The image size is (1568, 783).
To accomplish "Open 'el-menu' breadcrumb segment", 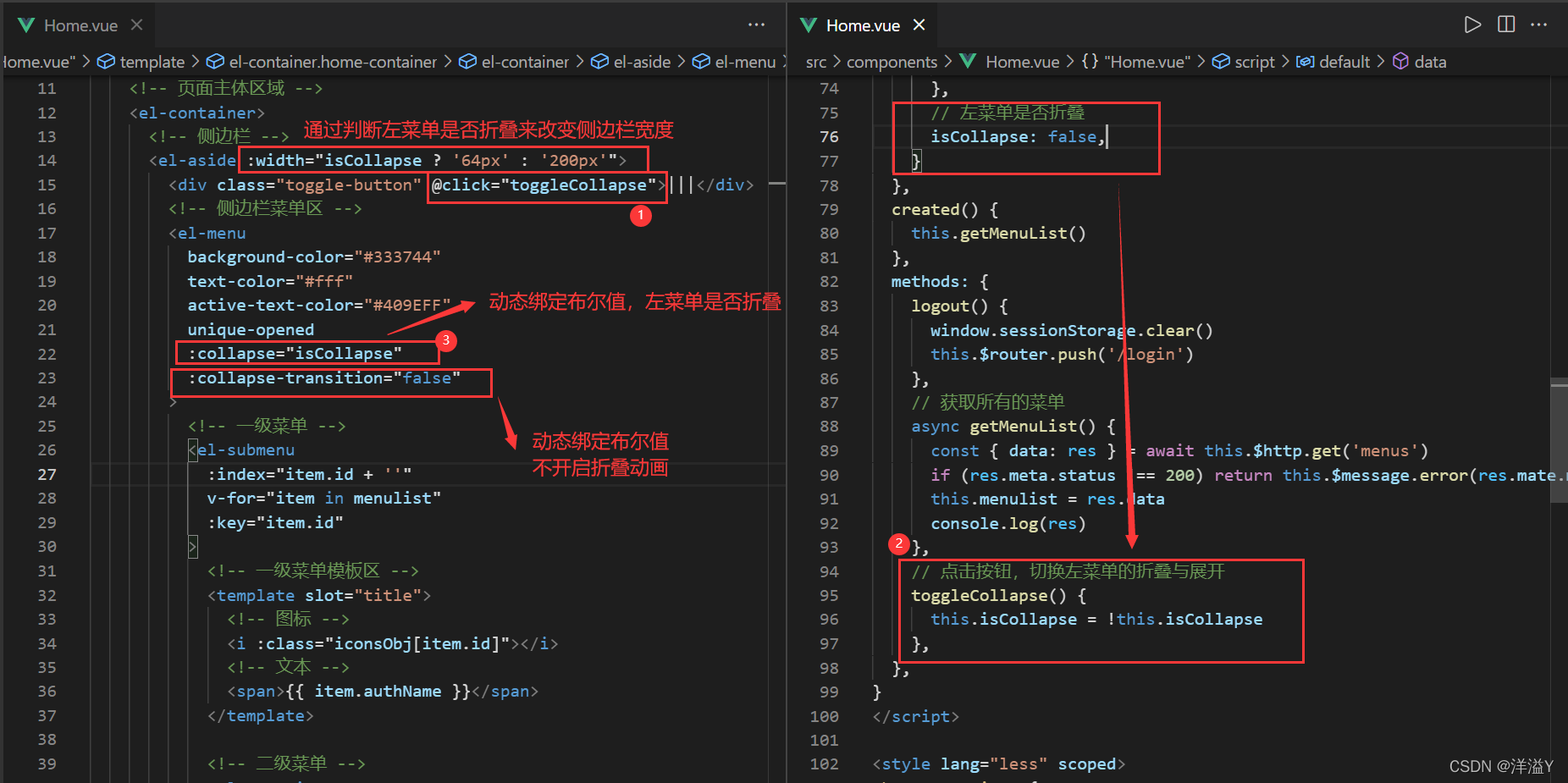I will 745,62.
